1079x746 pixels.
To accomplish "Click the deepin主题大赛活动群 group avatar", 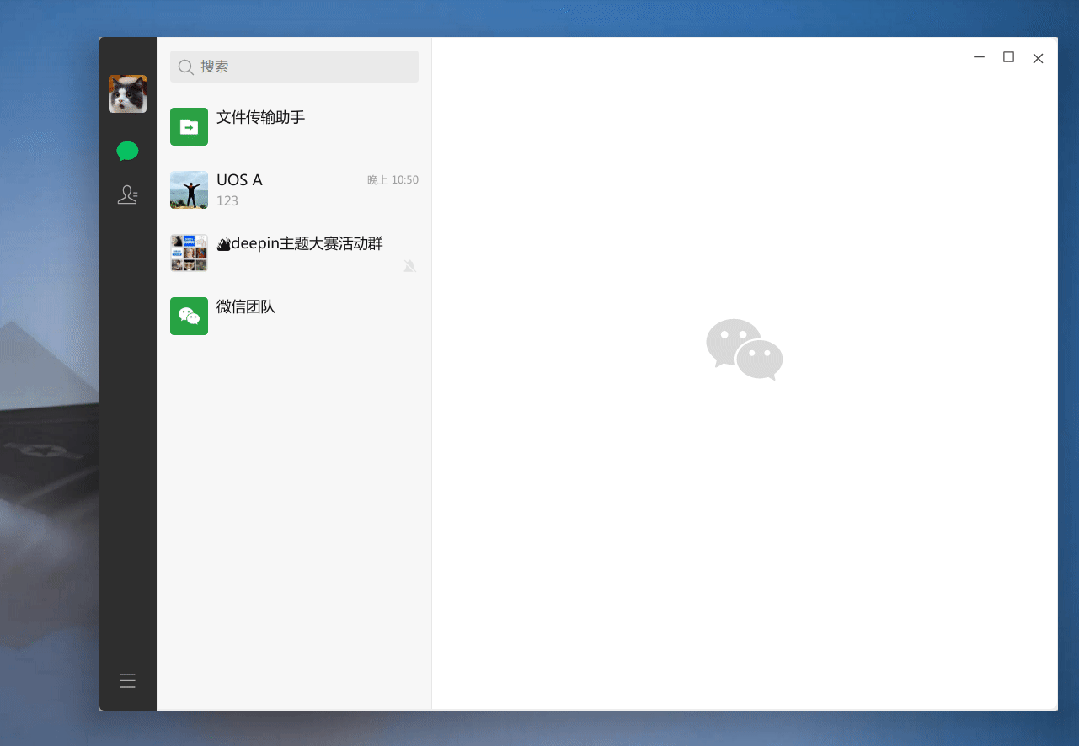I will coord(189,253).
